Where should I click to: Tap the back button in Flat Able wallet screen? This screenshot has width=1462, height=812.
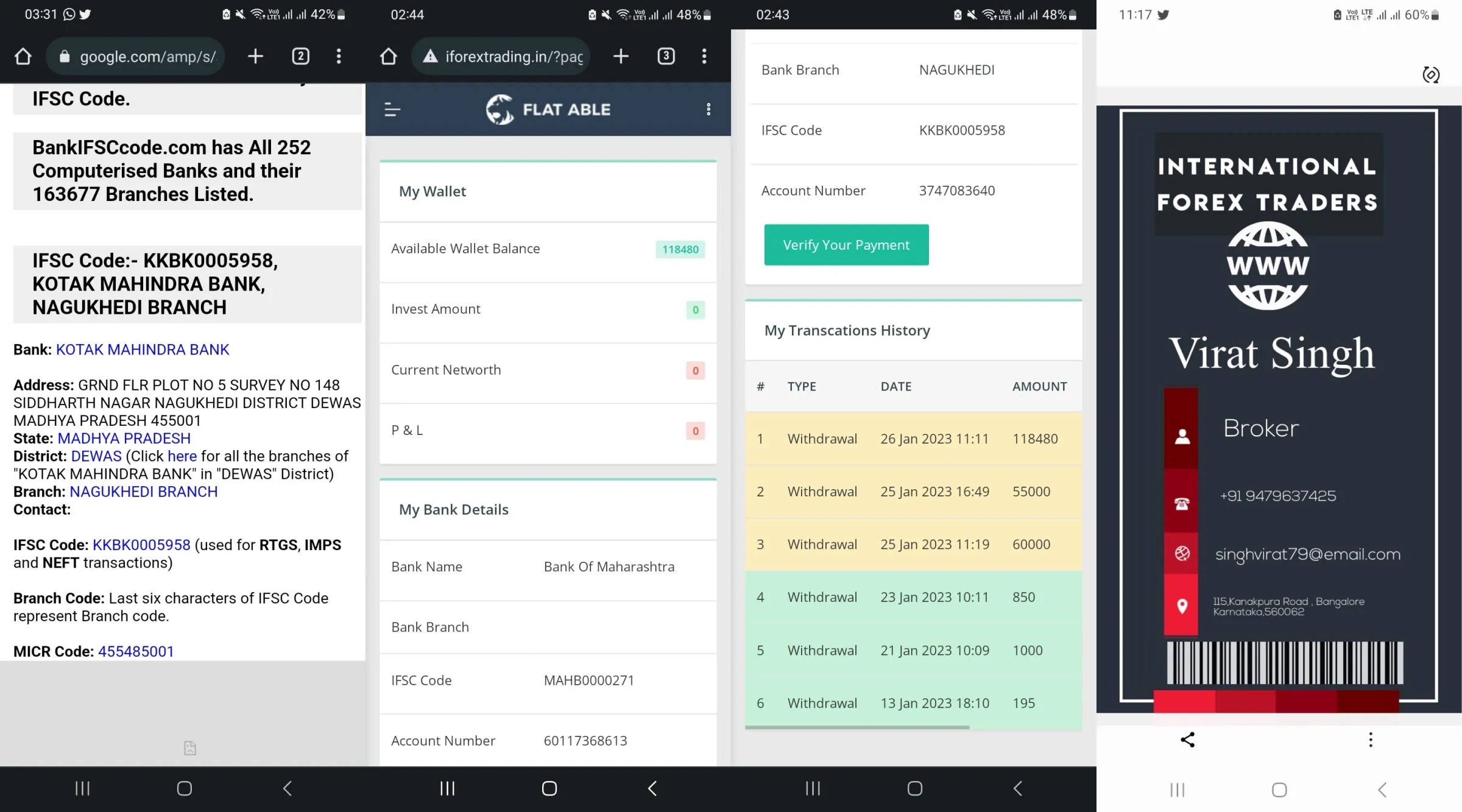(652, 789)
